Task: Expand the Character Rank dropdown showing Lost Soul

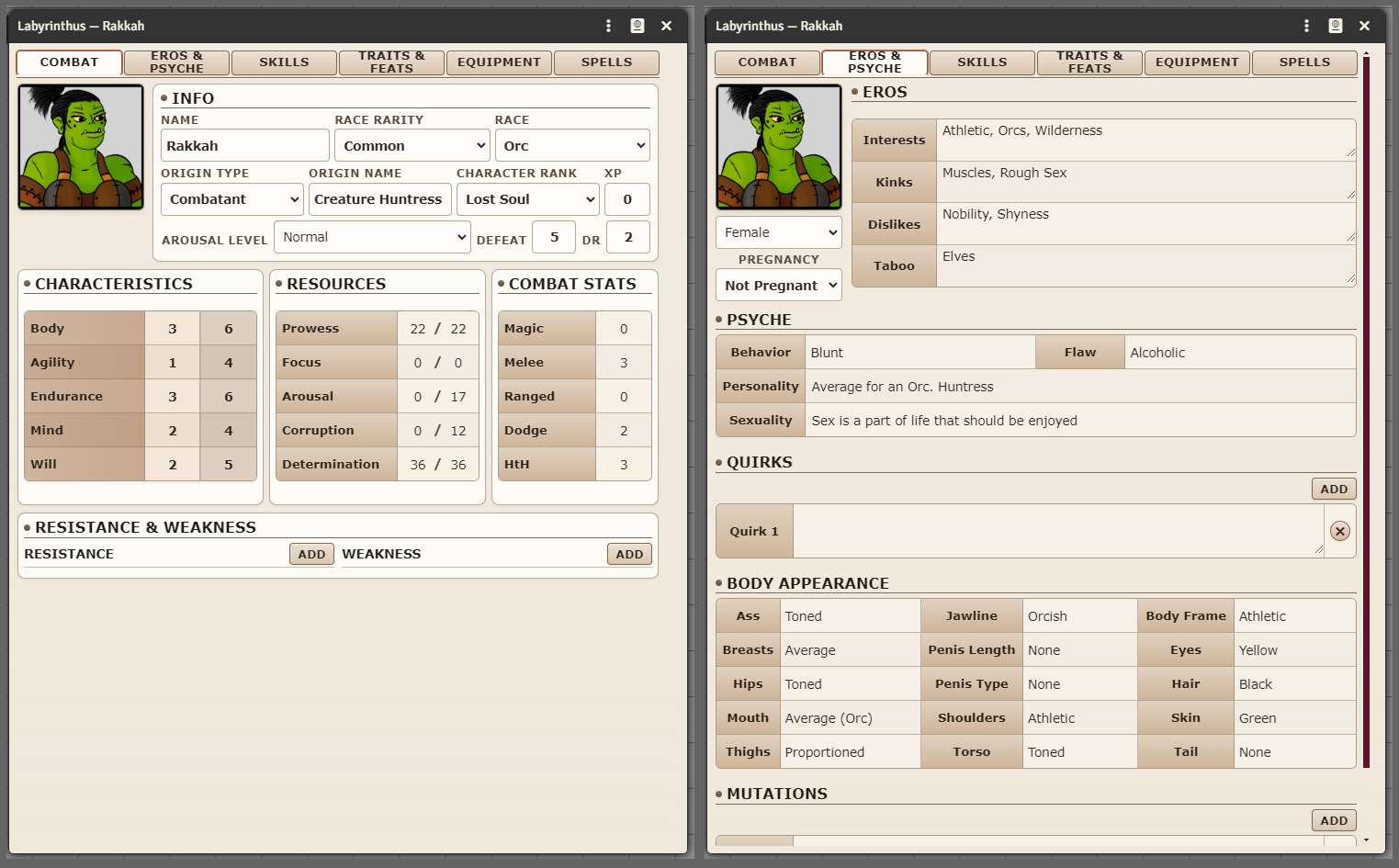Action: (528, 199)
